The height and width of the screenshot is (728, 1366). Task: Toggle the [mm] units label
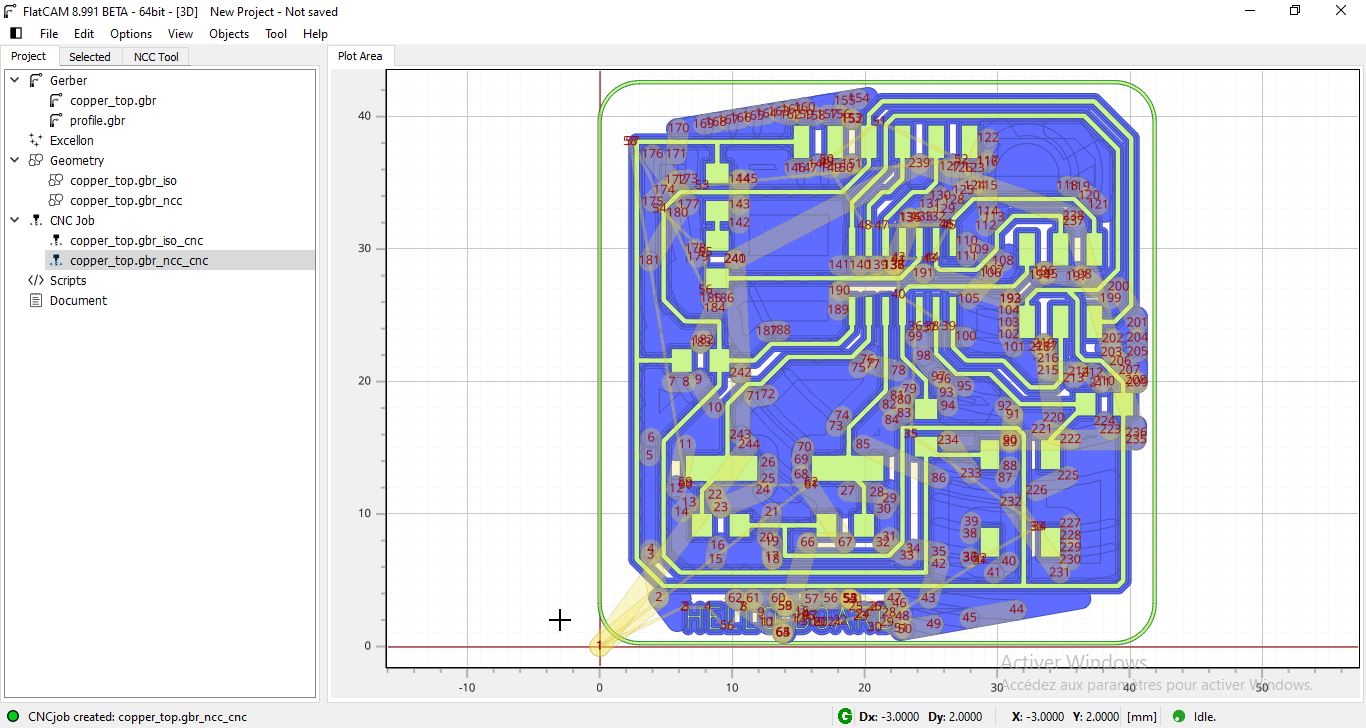[1142, 716]
